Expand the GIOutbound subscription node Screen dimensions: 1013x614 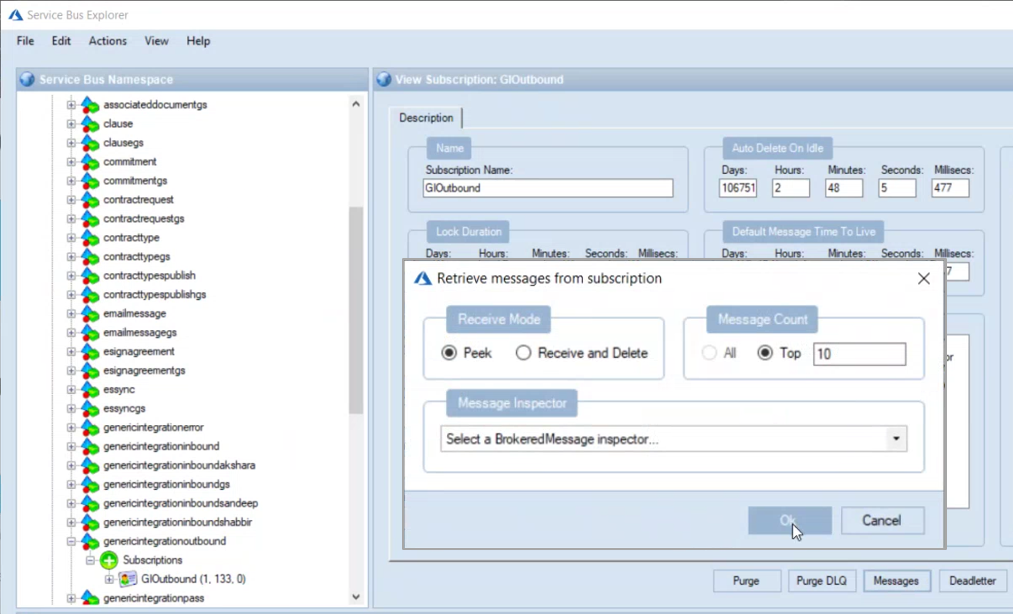[x=109, y=579]
